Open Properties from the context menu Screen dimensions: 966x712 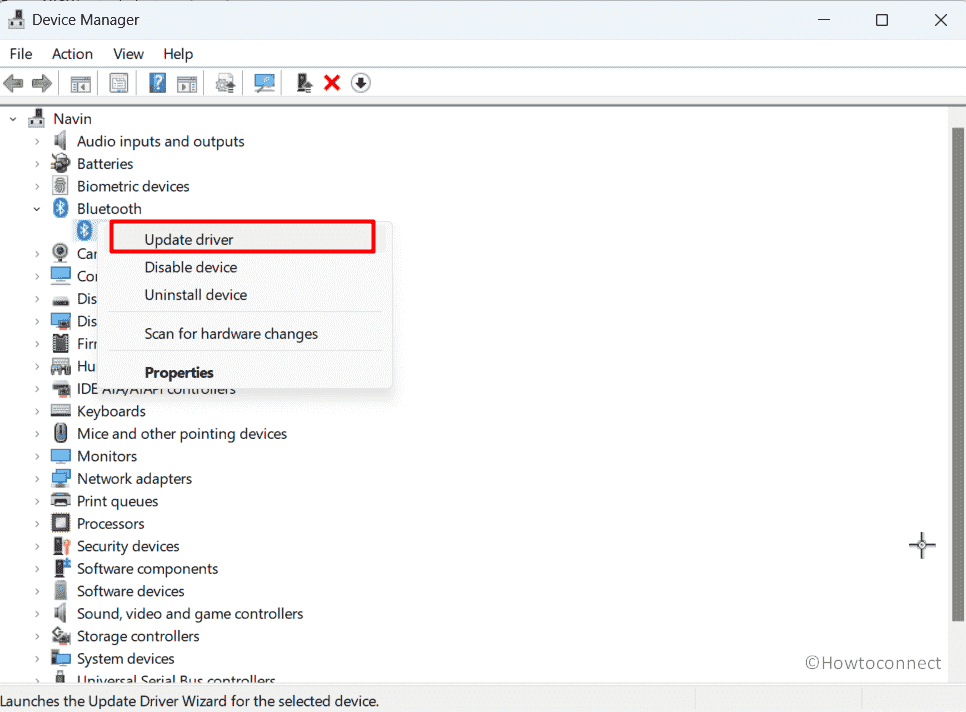179,372
